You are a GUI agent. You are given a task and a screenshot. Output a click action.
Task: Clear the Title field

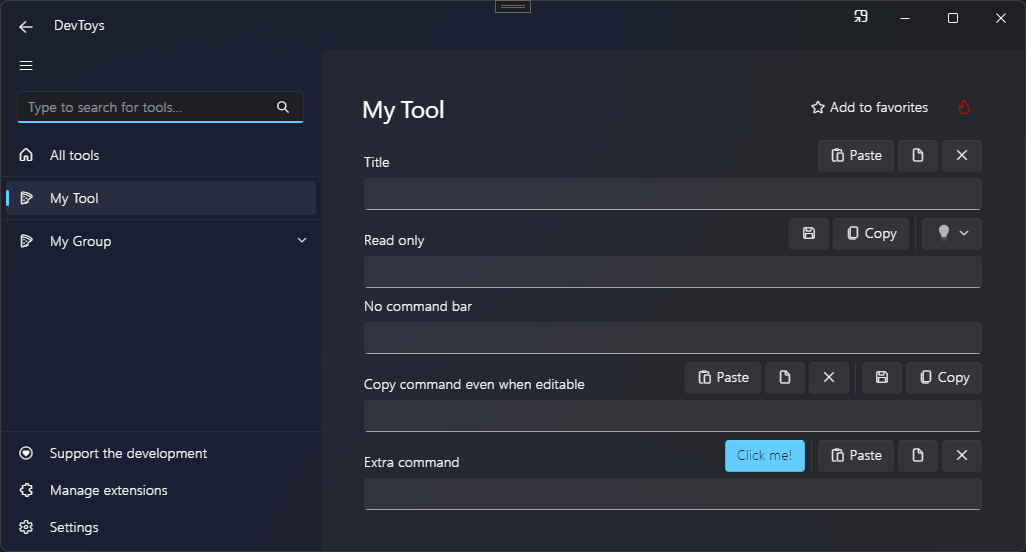pyautogui.click(x=962, y=156)
